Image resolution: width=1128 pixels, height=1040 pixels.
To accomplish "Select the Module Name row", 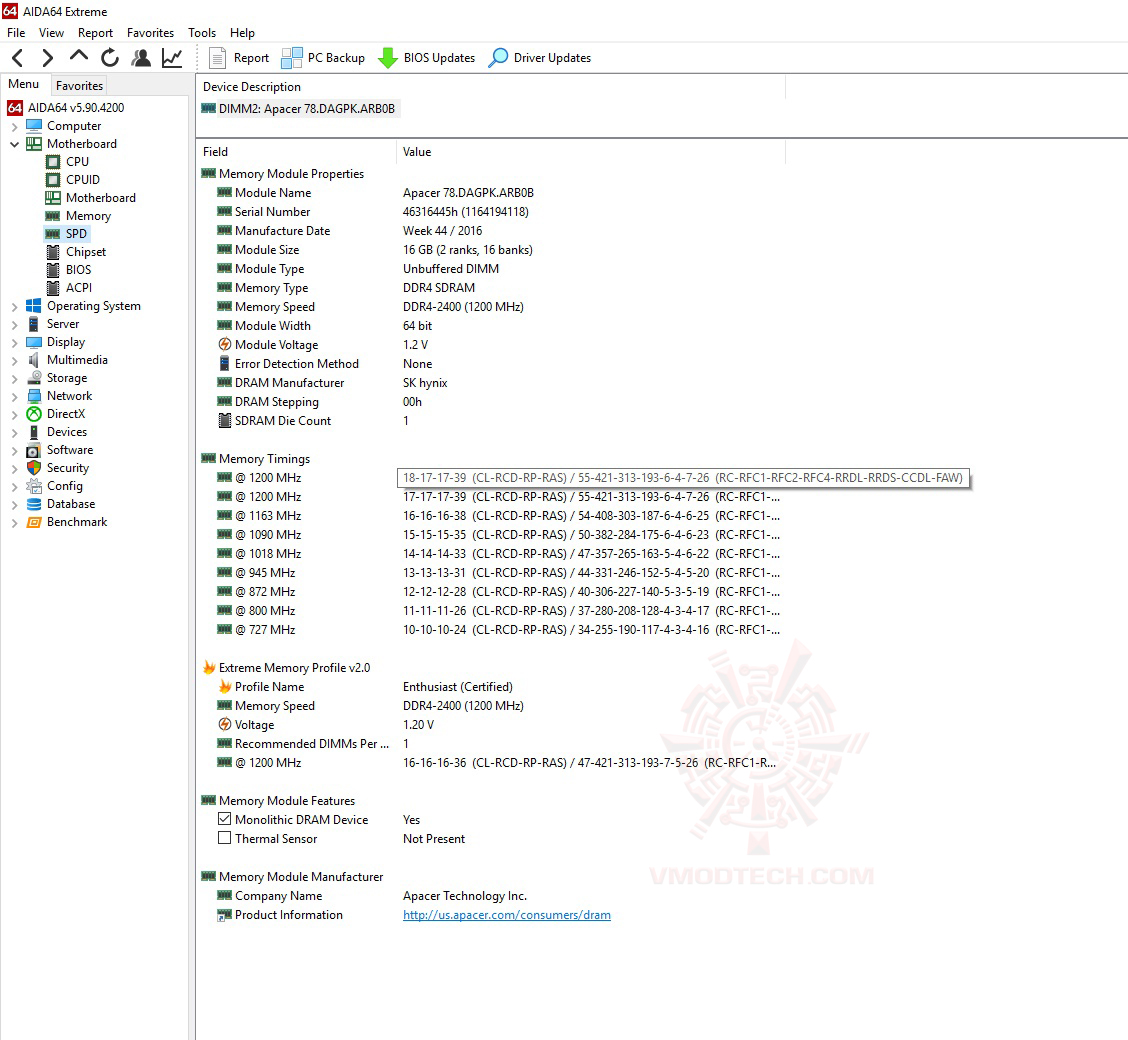I will (489, 193).
